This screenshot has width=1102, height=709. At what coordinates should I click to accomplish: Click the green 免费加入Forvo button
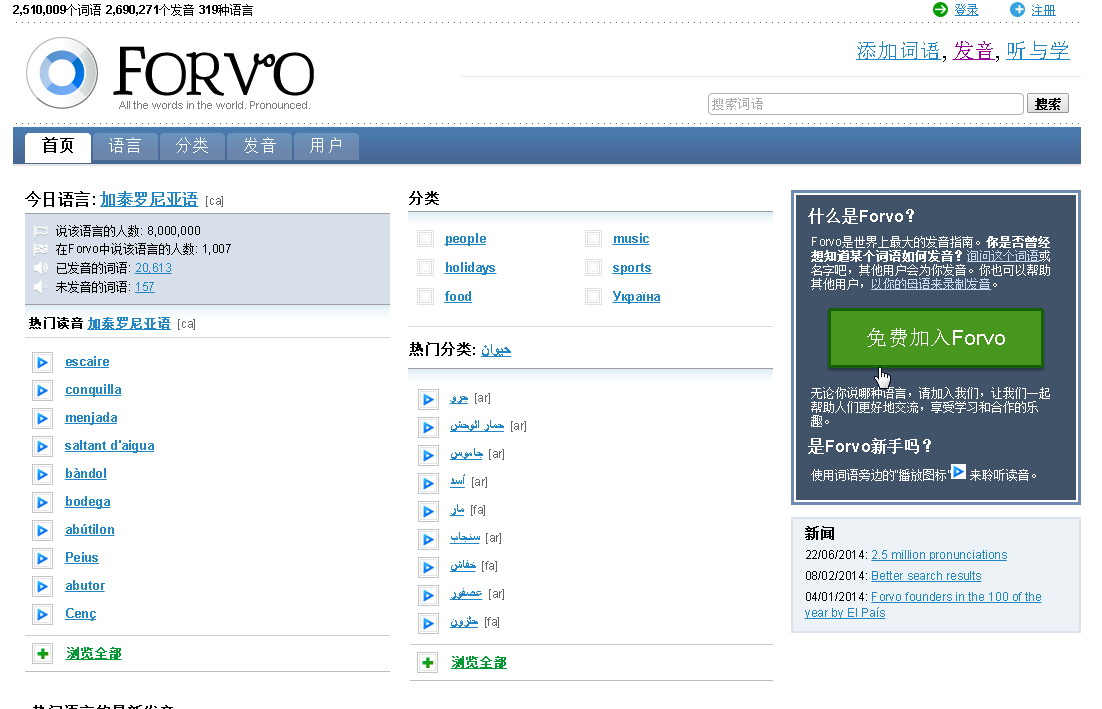point(935,338)
